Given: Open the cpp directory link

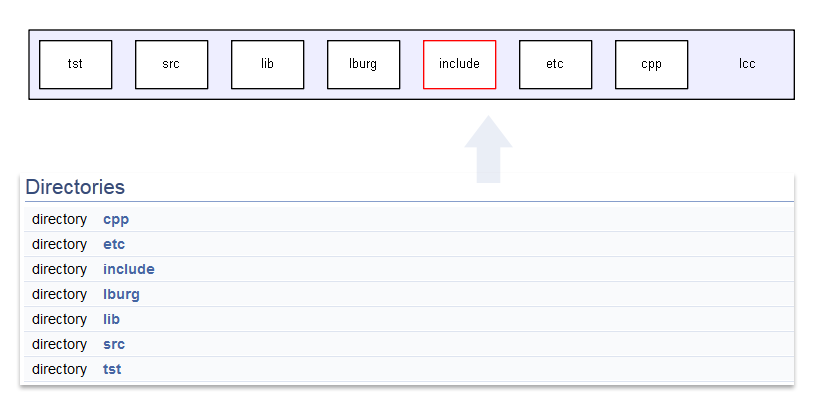Looking at the screenshot, I should coord(116,219).
